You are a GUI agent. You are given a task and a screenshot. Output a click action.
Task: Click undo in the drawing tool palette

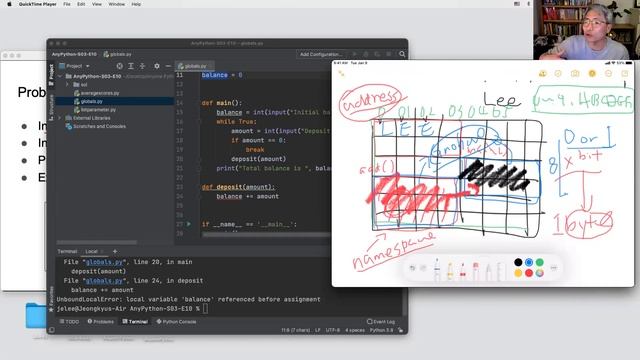[412, 268]
